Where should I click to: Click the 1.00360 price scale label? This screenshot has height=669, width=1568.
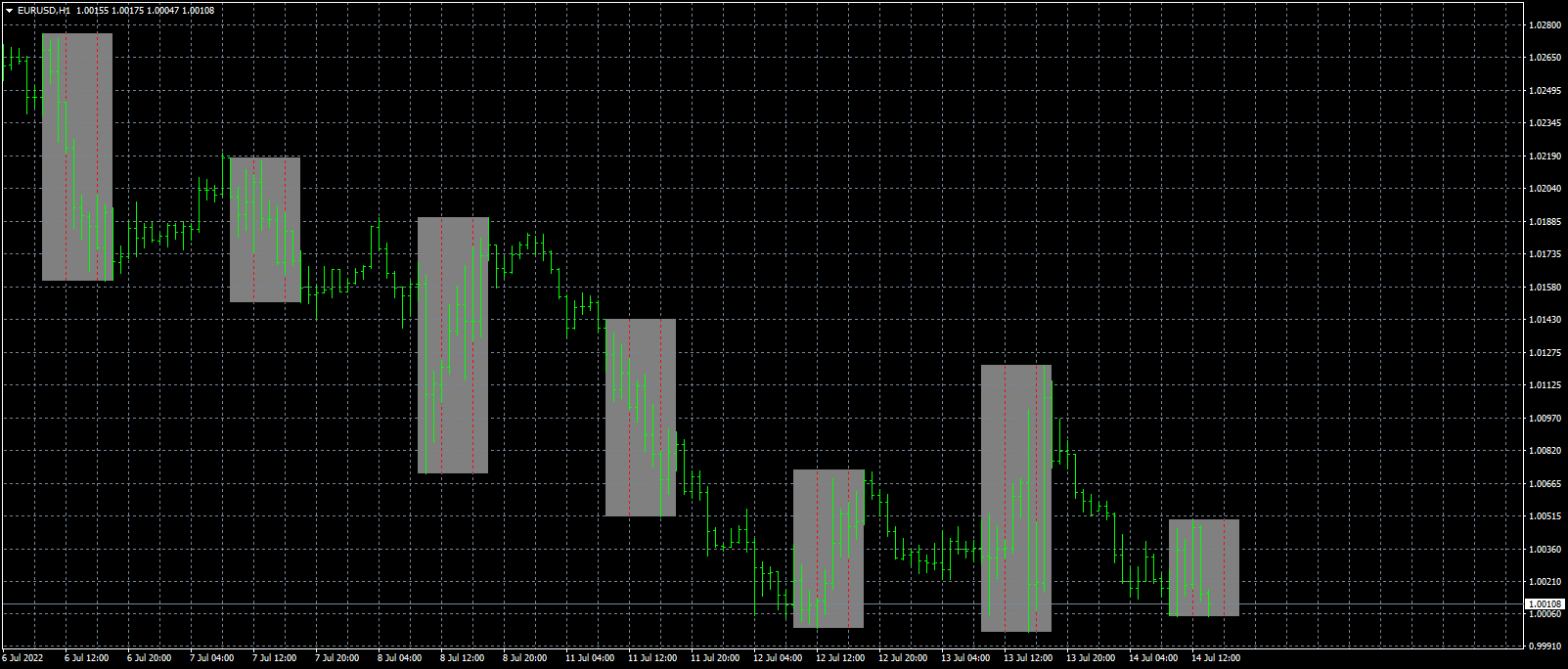click(1546, 549)
